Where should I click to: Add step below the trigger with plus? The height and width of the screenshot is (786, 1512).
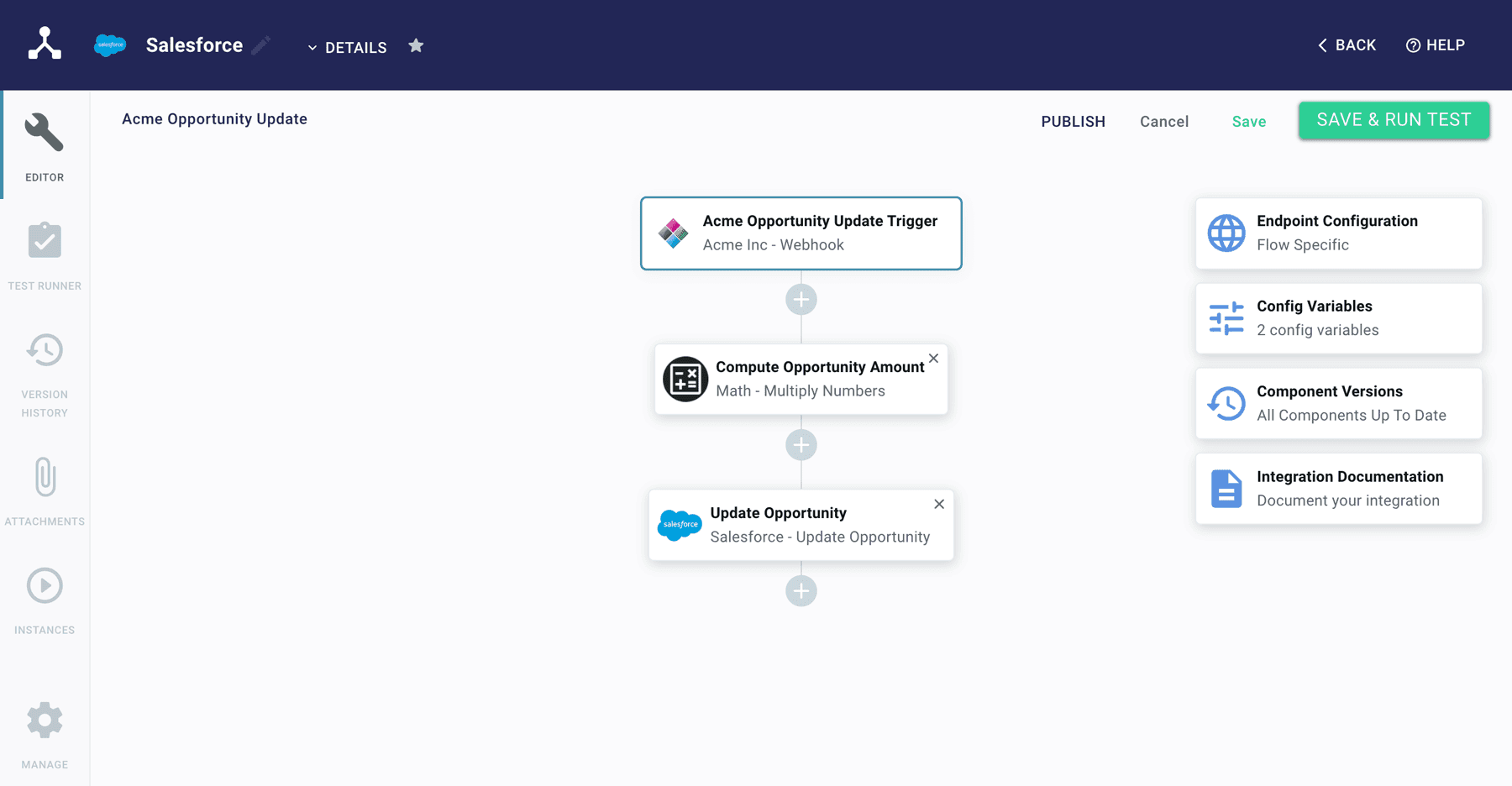click(801, 300)
